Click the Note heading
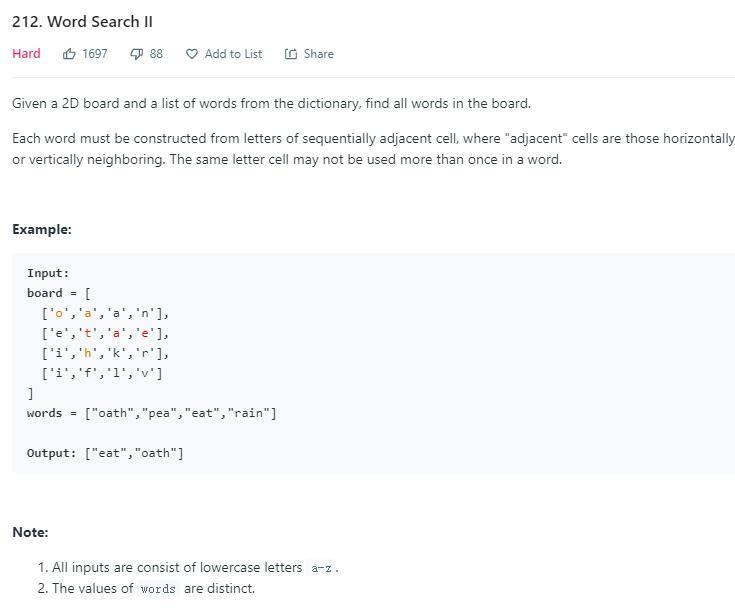735x615 pixels. [x=30, y=532]
